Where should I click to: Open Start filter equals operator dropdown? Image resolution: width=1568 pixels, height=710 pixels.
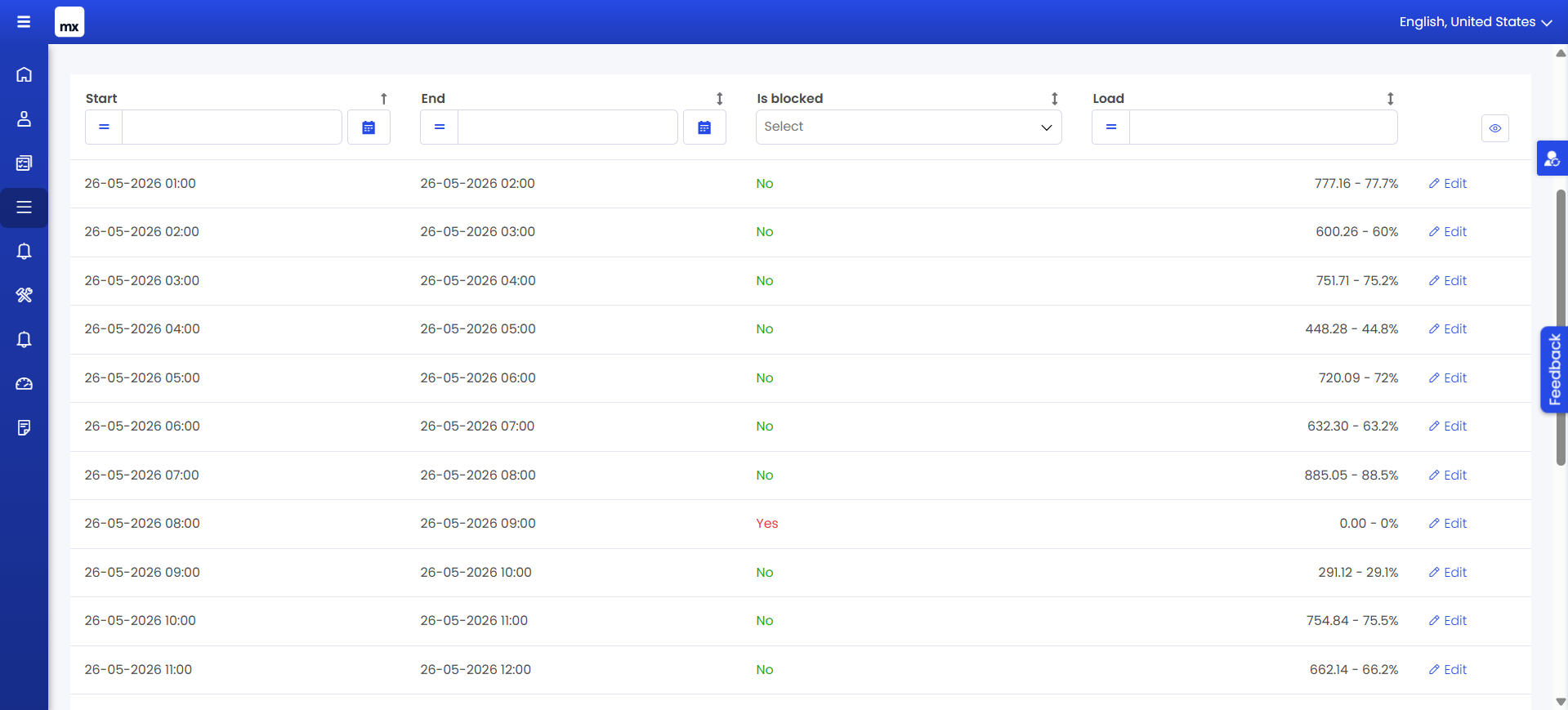pos(104,127)
